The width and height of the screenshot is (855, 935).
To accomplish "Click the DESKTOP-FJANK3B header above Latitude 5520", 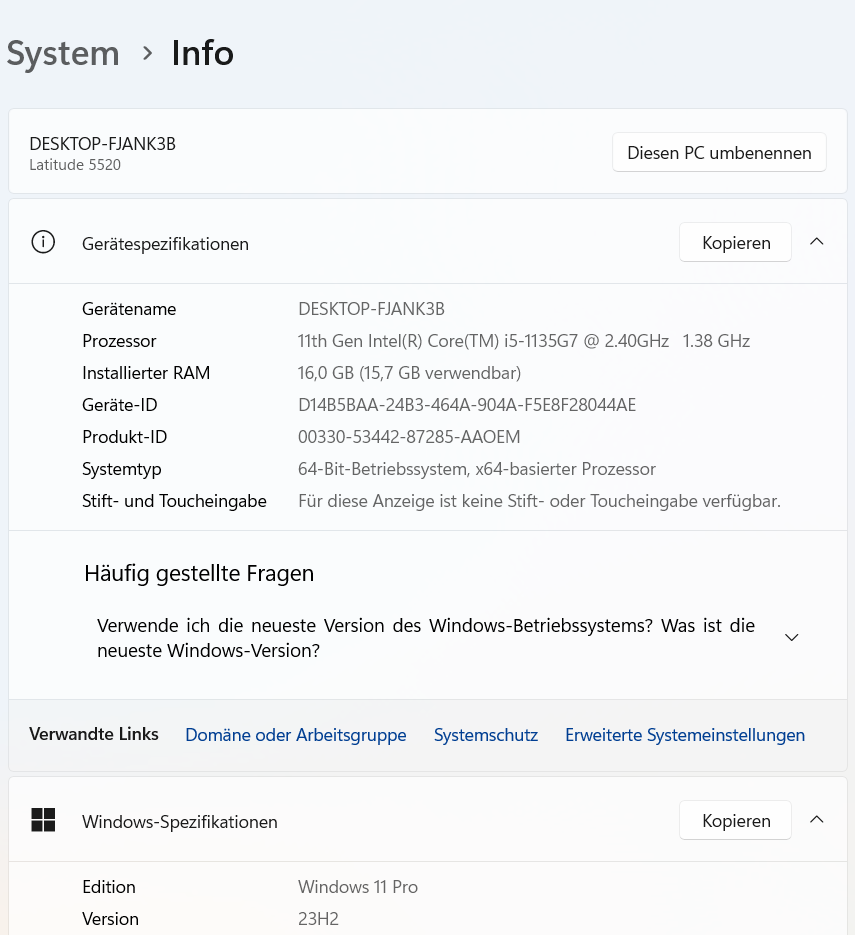I will point(103,144).
